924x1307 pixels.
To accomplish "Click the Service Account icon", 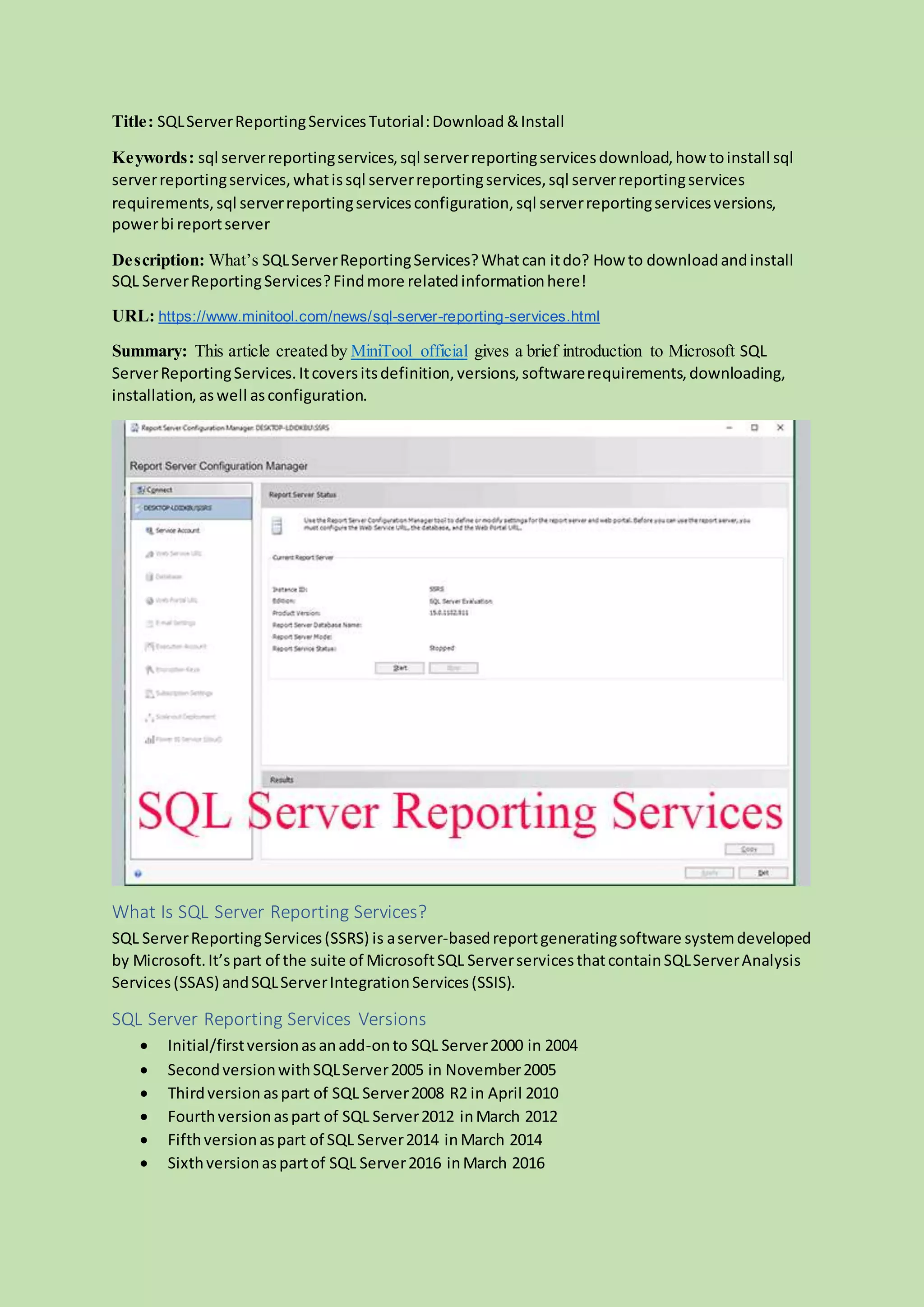I will (150, 531).
